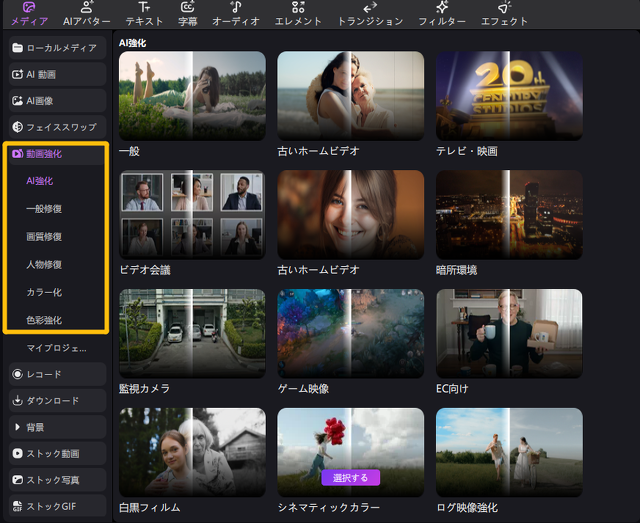
Task: Click the AI画像 icon in sidebar
Action: pyautogui.click(x=18, y=101)
